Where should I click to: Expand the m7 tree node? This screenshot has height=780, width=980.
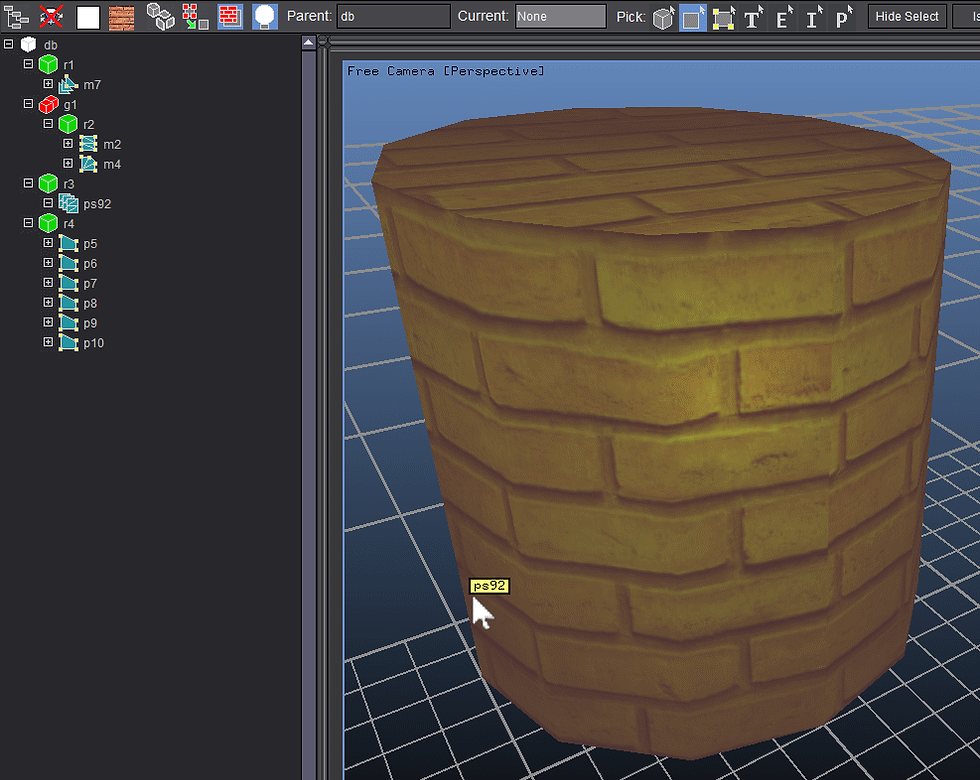(48, 84)
